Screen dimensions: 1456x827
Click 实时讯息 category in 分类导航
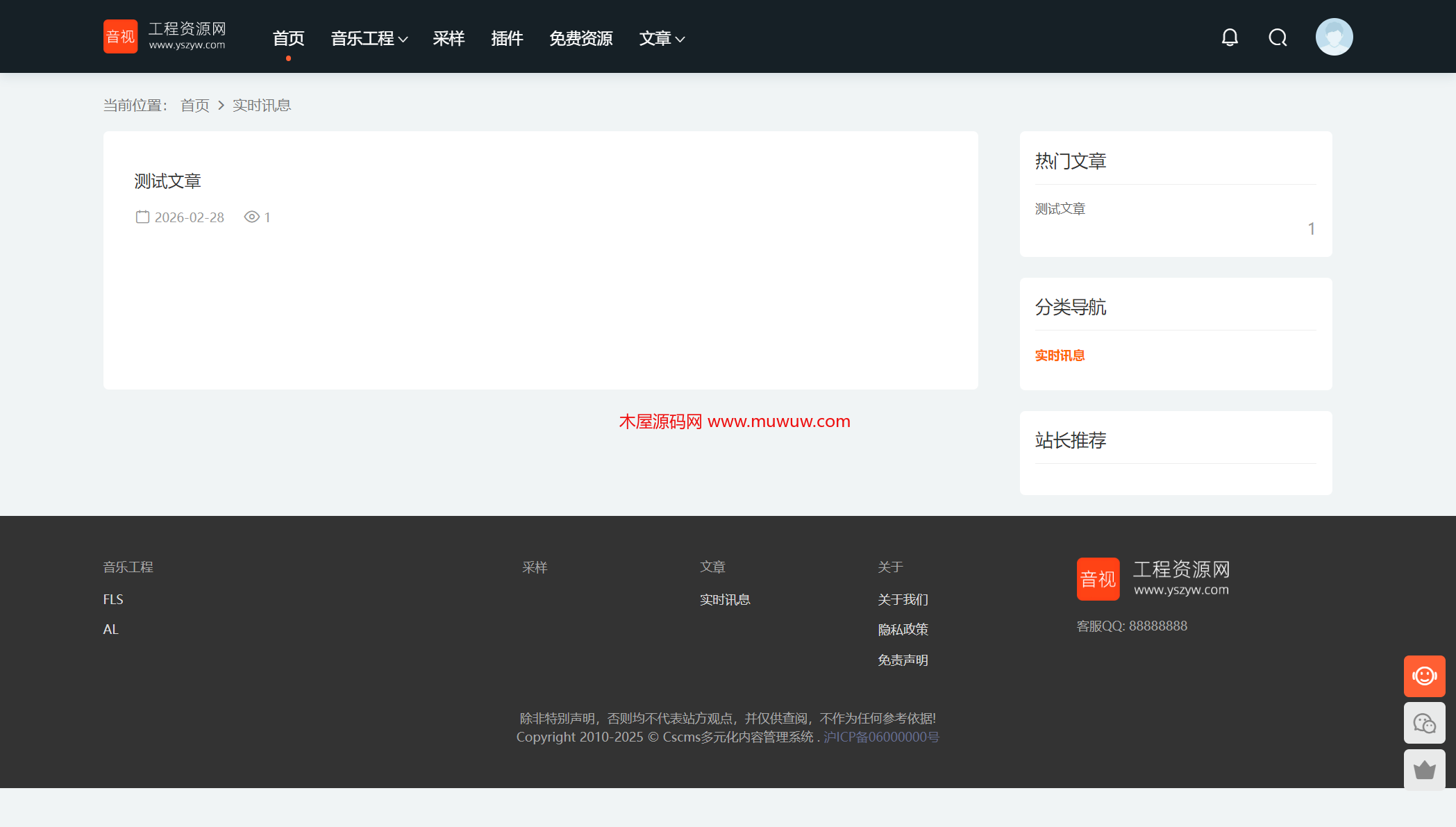coord(1060,356)
